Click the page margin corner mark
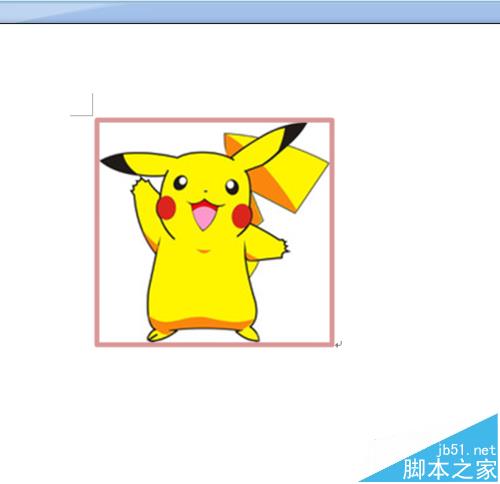 pyautogui.click(x=82, y=105)
